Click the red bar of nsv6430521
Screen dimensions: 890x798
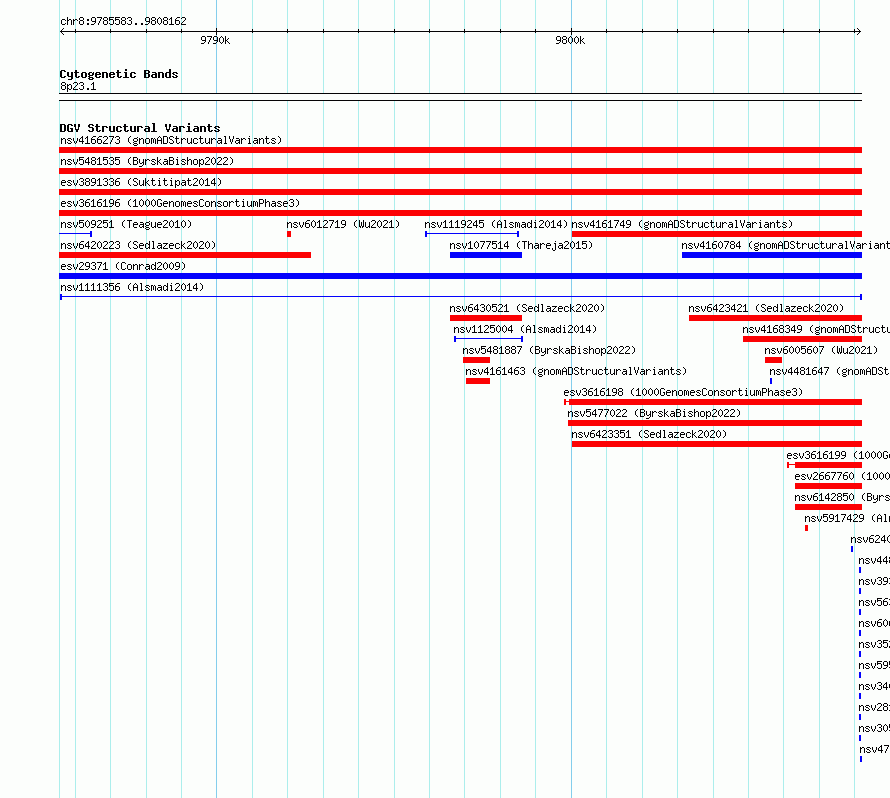point(486,318)
